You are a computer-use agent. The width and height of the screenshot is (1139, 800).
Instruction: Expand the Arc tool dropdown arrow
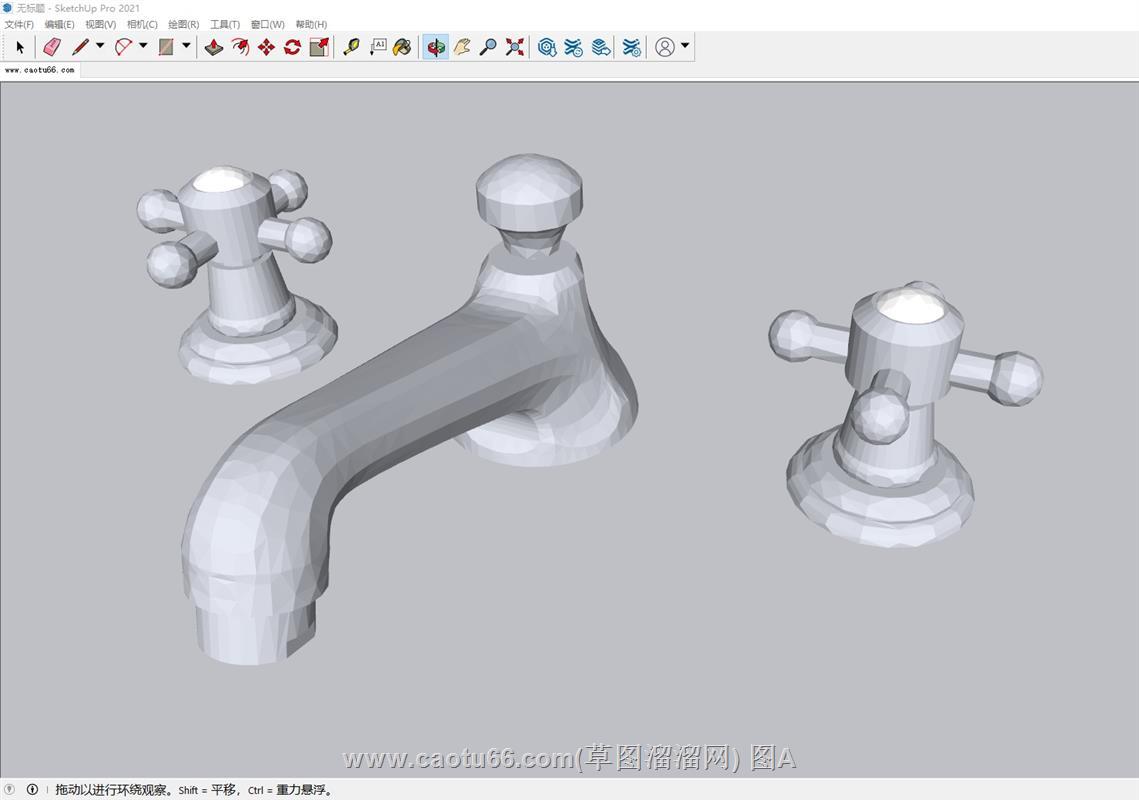coord(143,46)
